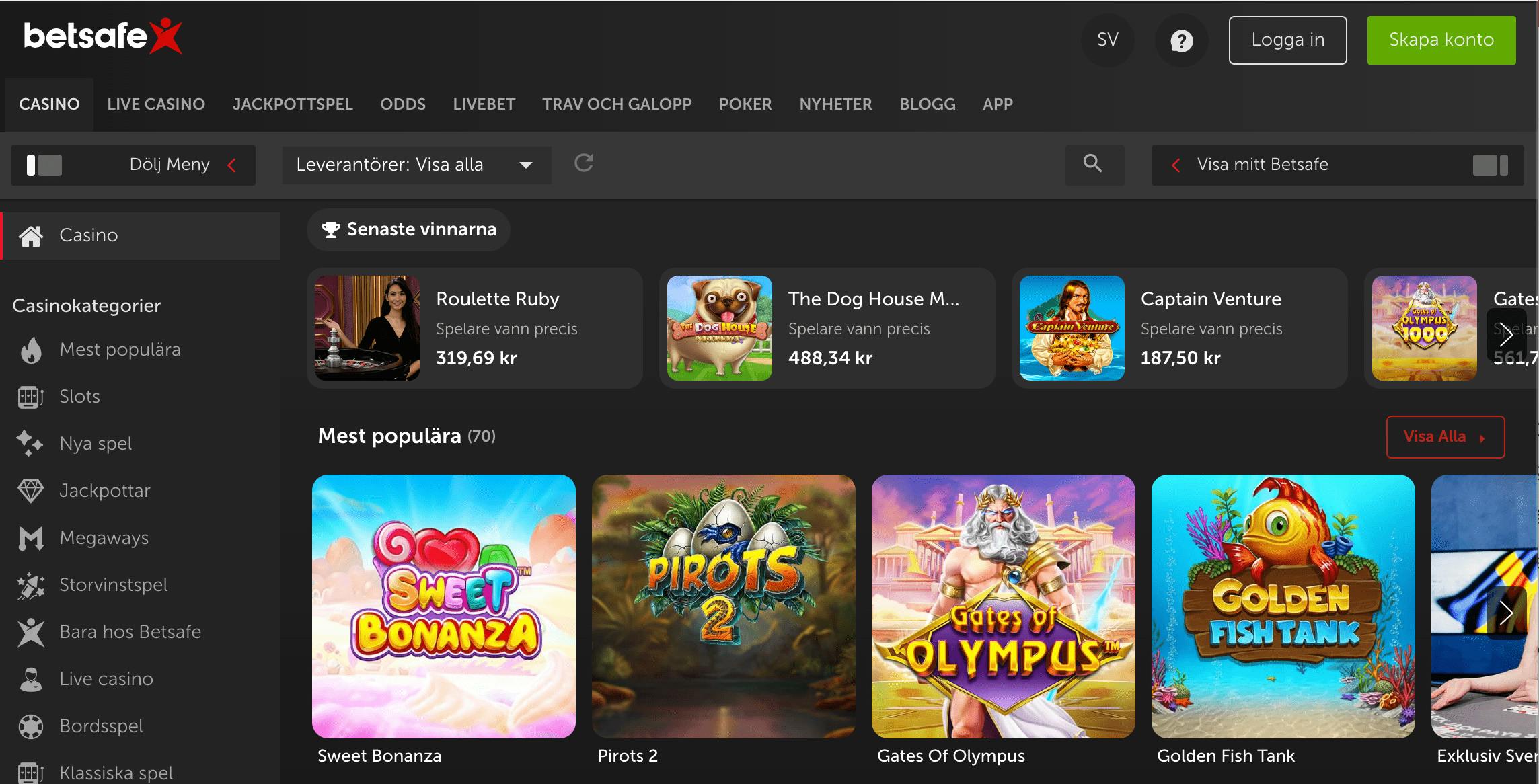
Task: Click the Senaste vinnarna pill
Action: (408, 229)
